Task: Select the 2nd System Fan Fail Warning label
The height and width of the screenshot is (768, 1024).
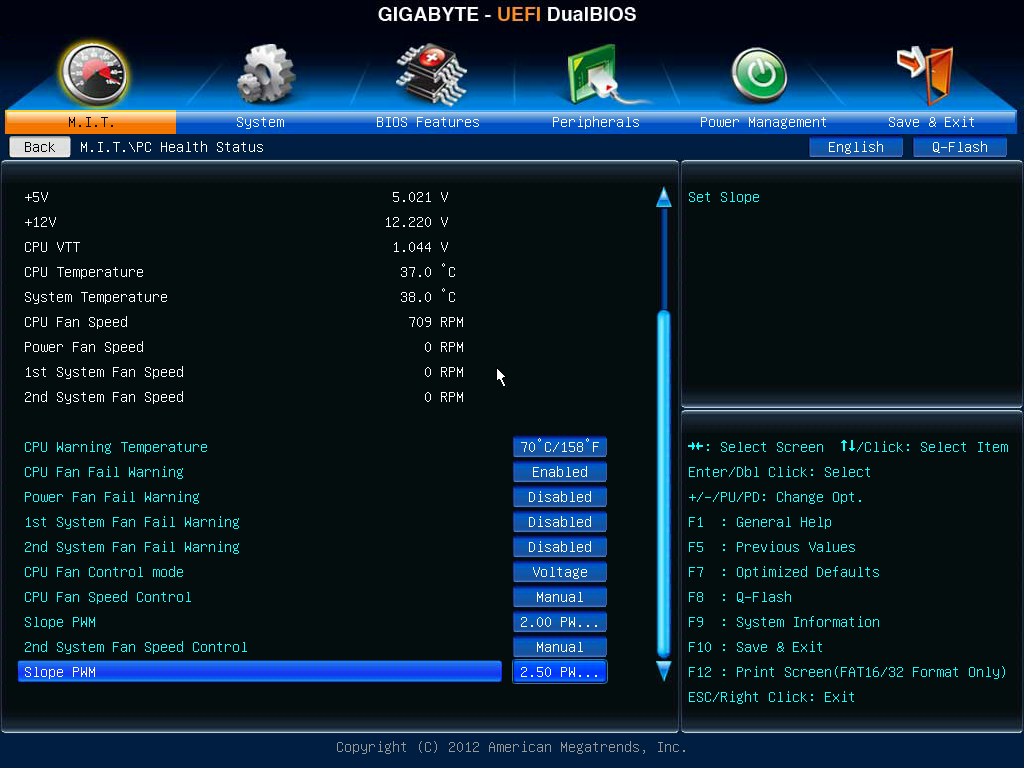Action: tap(132, 547)
